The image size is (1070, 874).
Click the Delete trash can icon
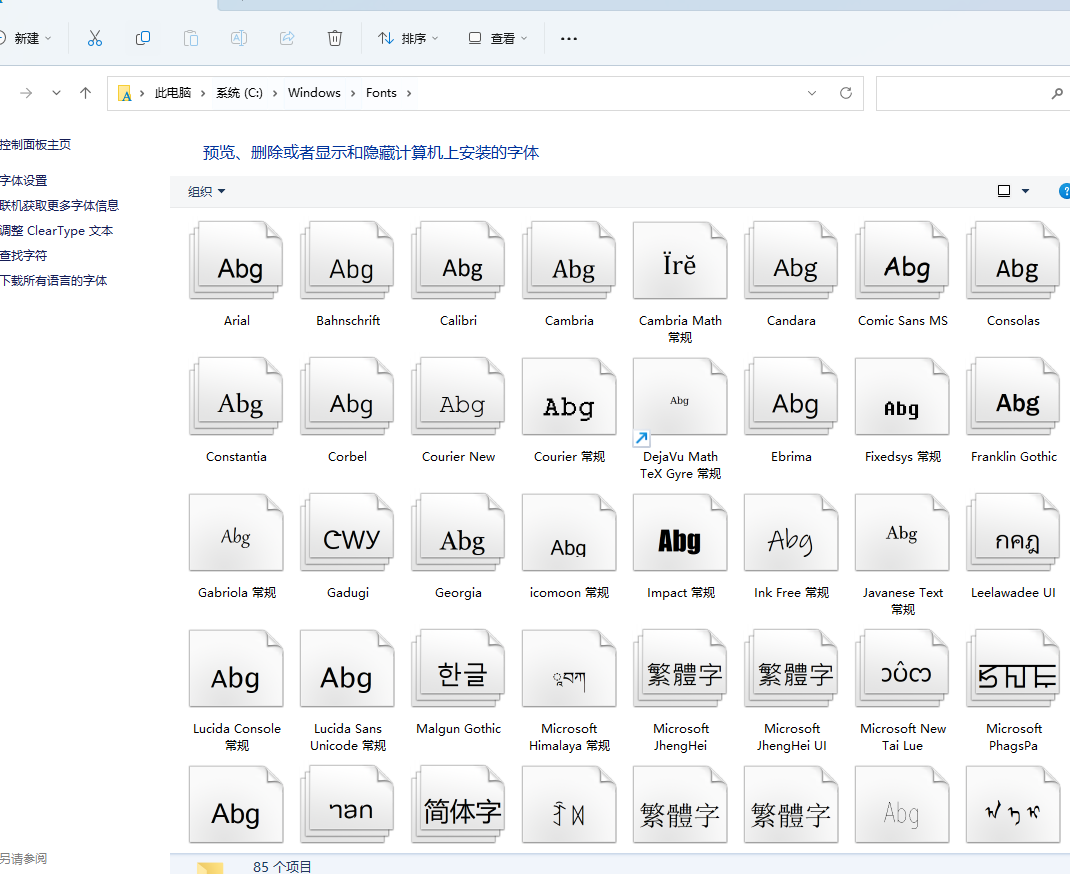335,38
